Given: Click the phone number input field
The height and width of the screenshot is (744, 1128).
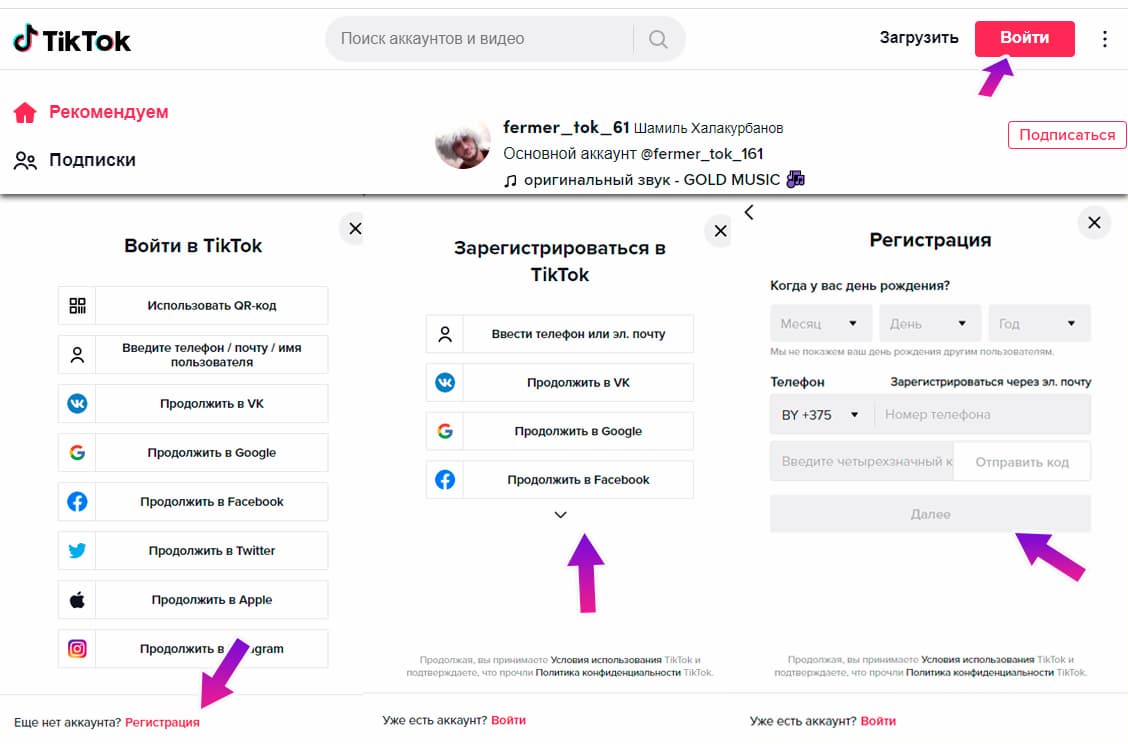Looking at the screenshot, I should tap(983, 414).
